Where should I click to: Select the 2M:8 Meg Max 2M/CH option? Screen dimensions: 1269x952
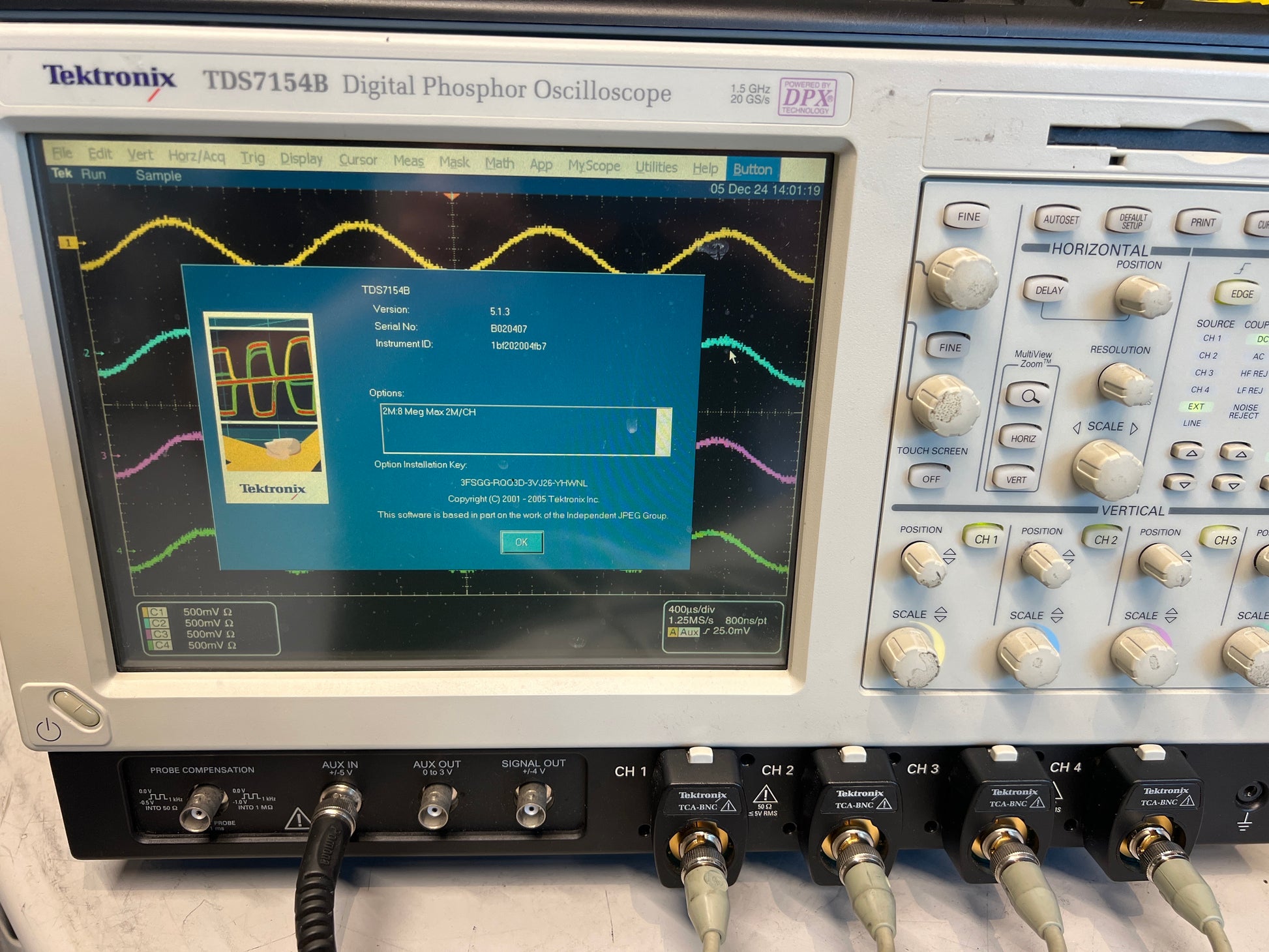tap(429, 412)
